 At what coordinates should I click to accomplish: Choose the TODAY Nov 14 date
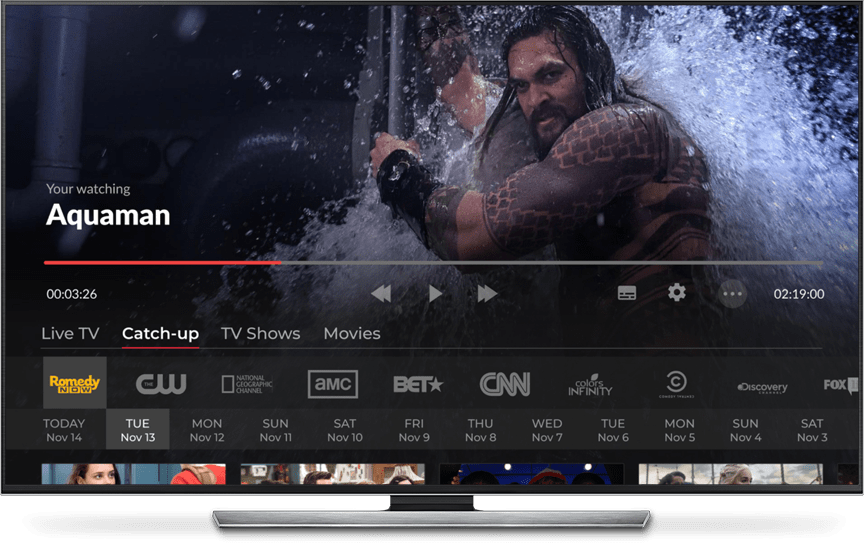pyautogui.click(x=64, y=430)
